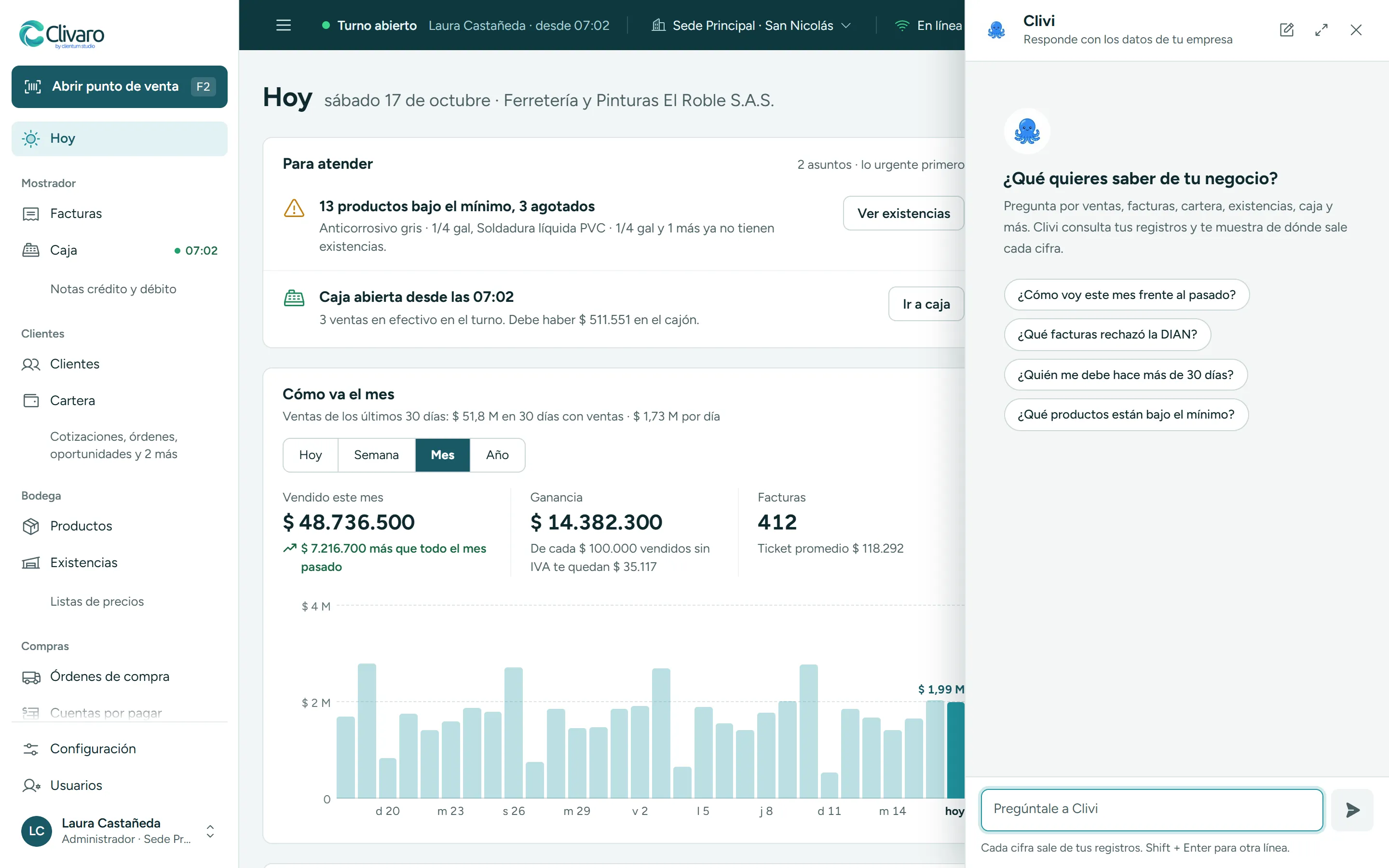Select the Mes period tab
This screenshot has width=1389, height=868.
click(x=442, y=455)
